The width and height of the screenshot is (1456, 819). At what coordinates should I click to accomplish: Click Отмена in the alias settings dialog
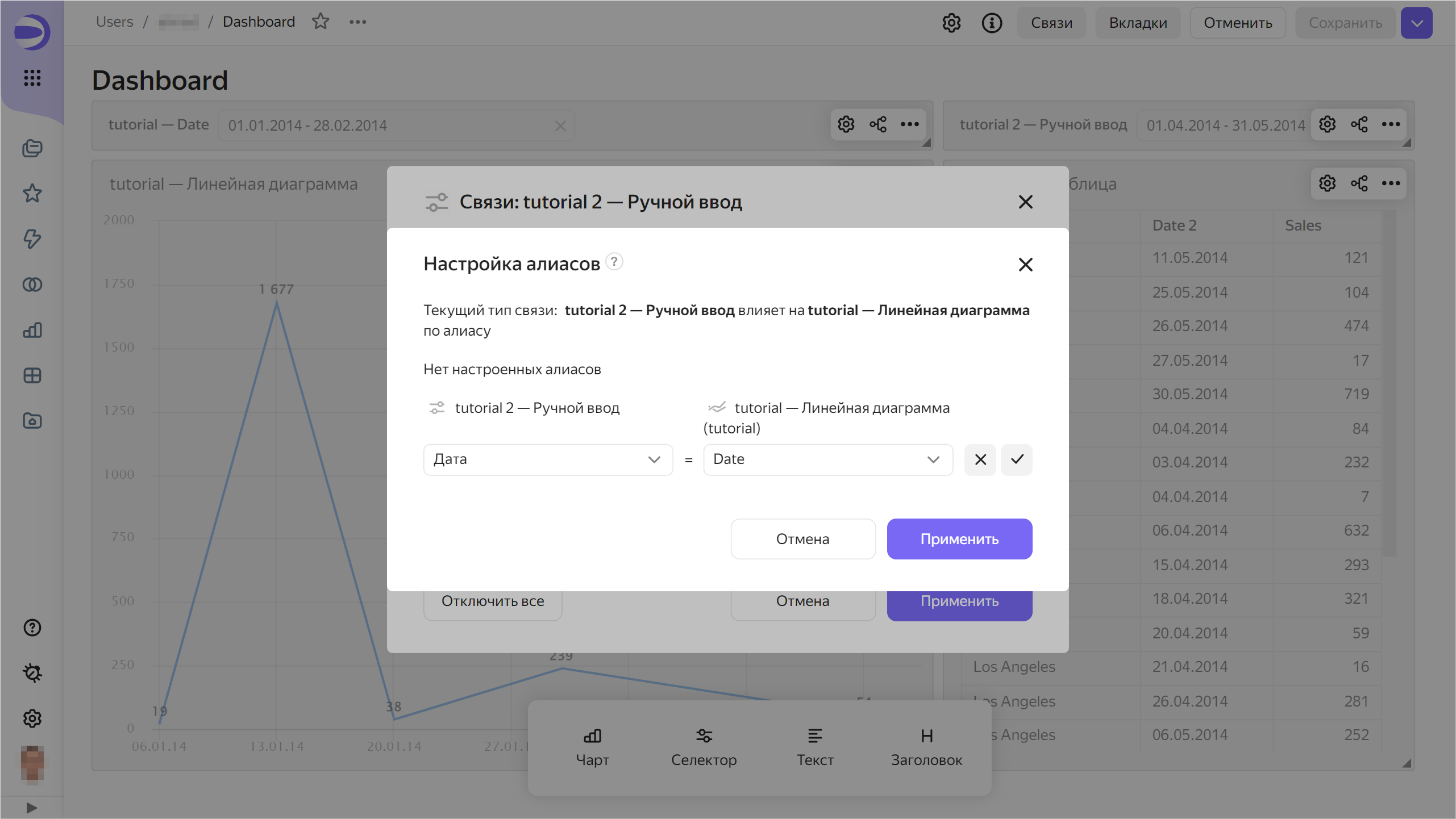(802, 539)
